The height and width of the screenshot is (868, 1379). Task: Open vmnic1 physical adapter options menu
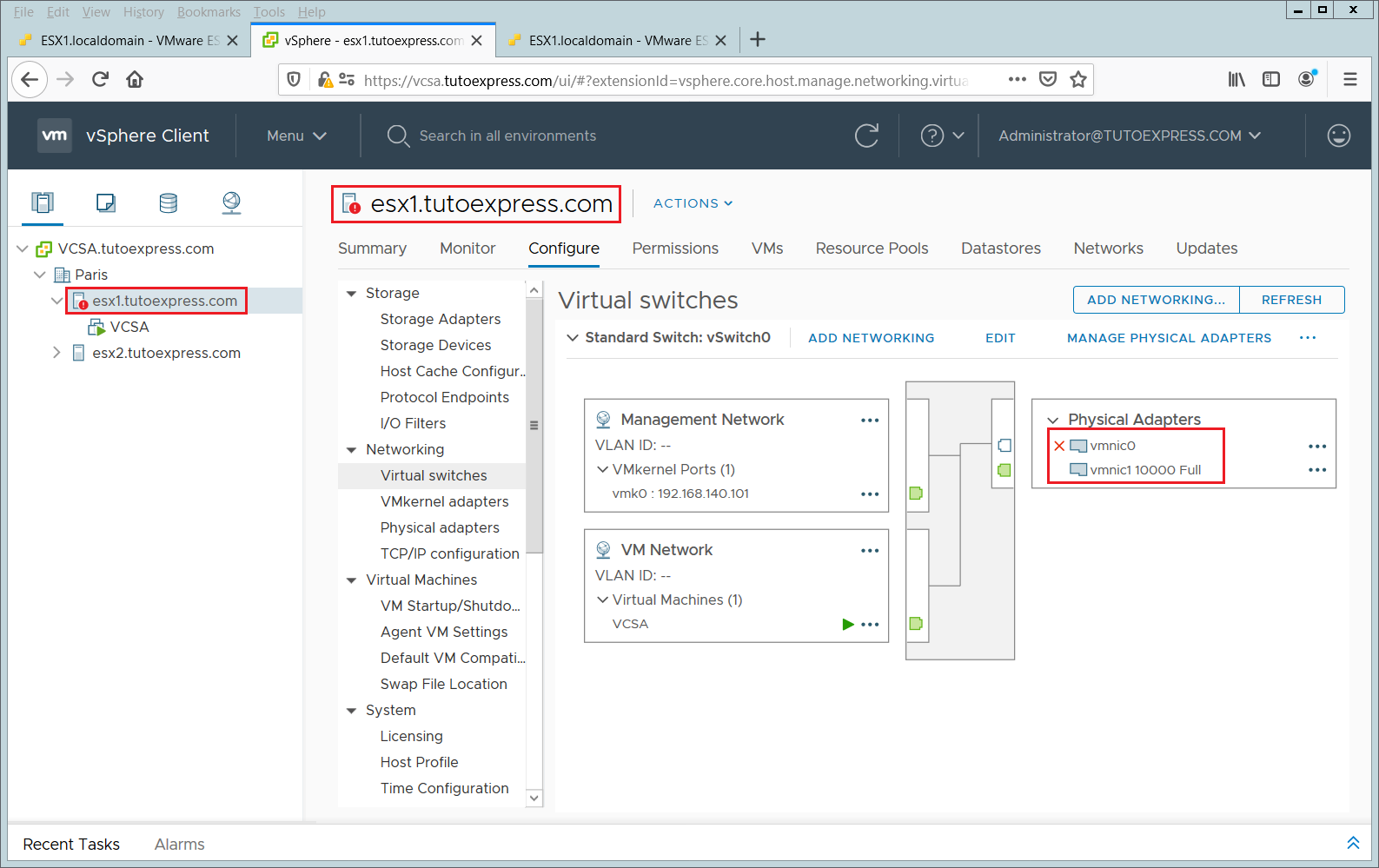[1317, 470]
